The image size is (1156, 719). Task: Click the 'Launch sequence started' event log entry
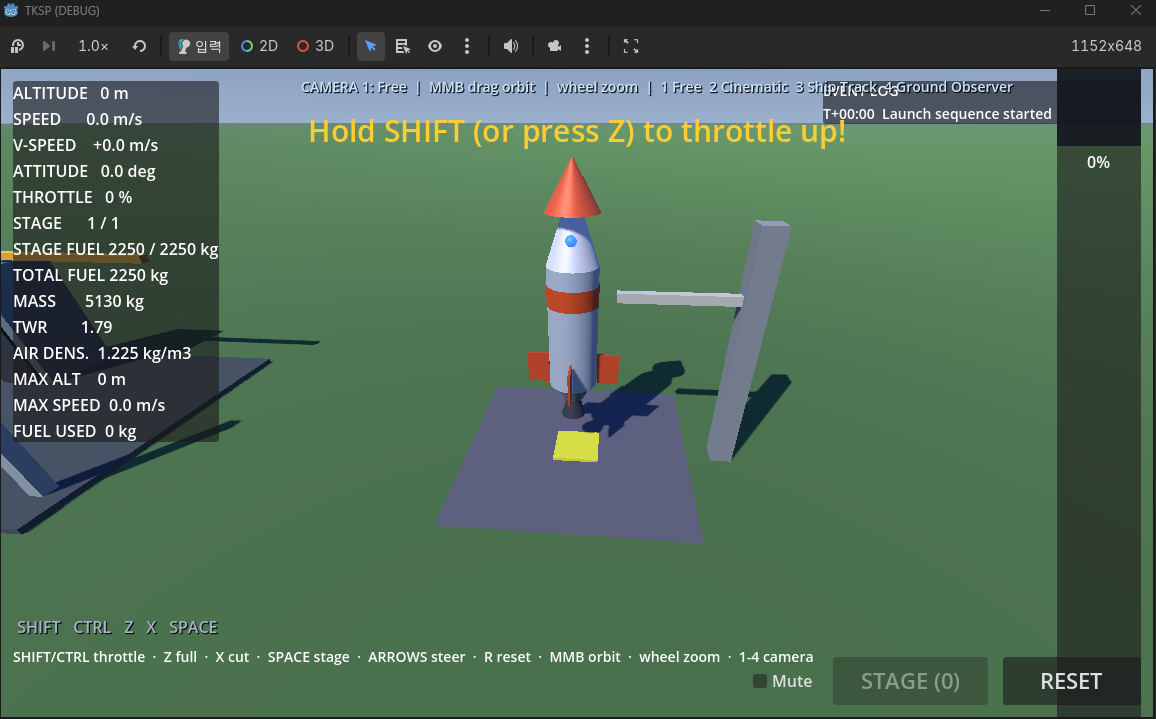(x=937, y=114)
